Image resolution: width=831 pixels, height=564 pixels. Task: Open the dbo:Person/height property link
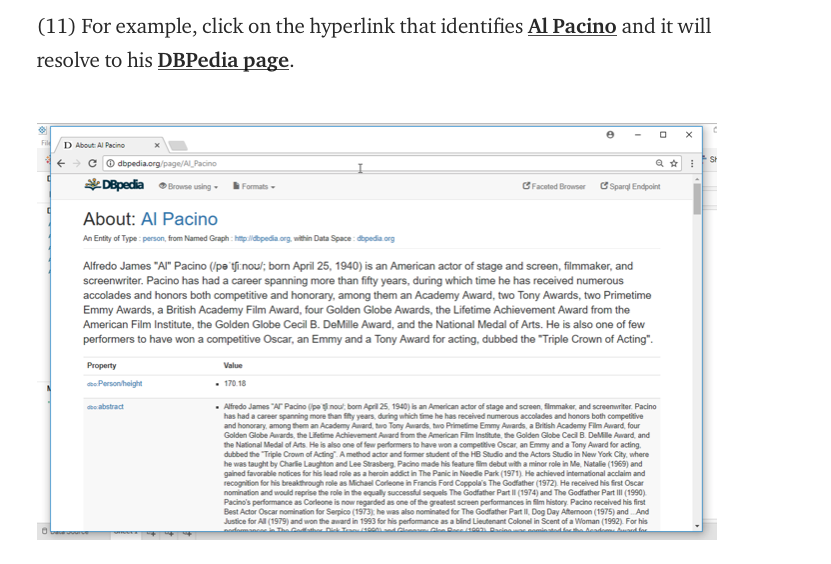[114, 384]
